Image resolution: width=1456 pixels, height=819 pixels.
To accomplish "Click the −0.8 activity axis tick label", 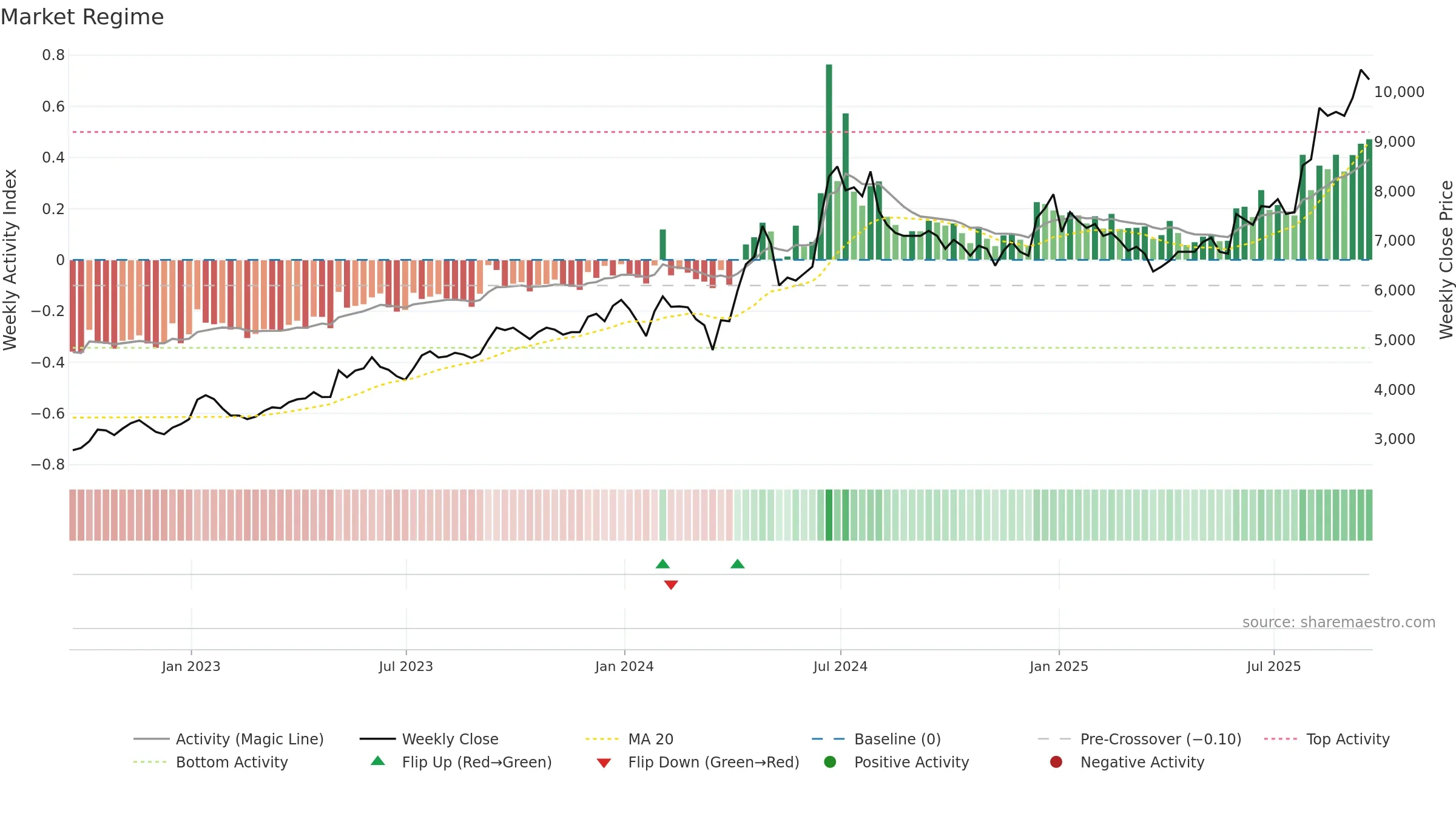I will pos(48,465).
